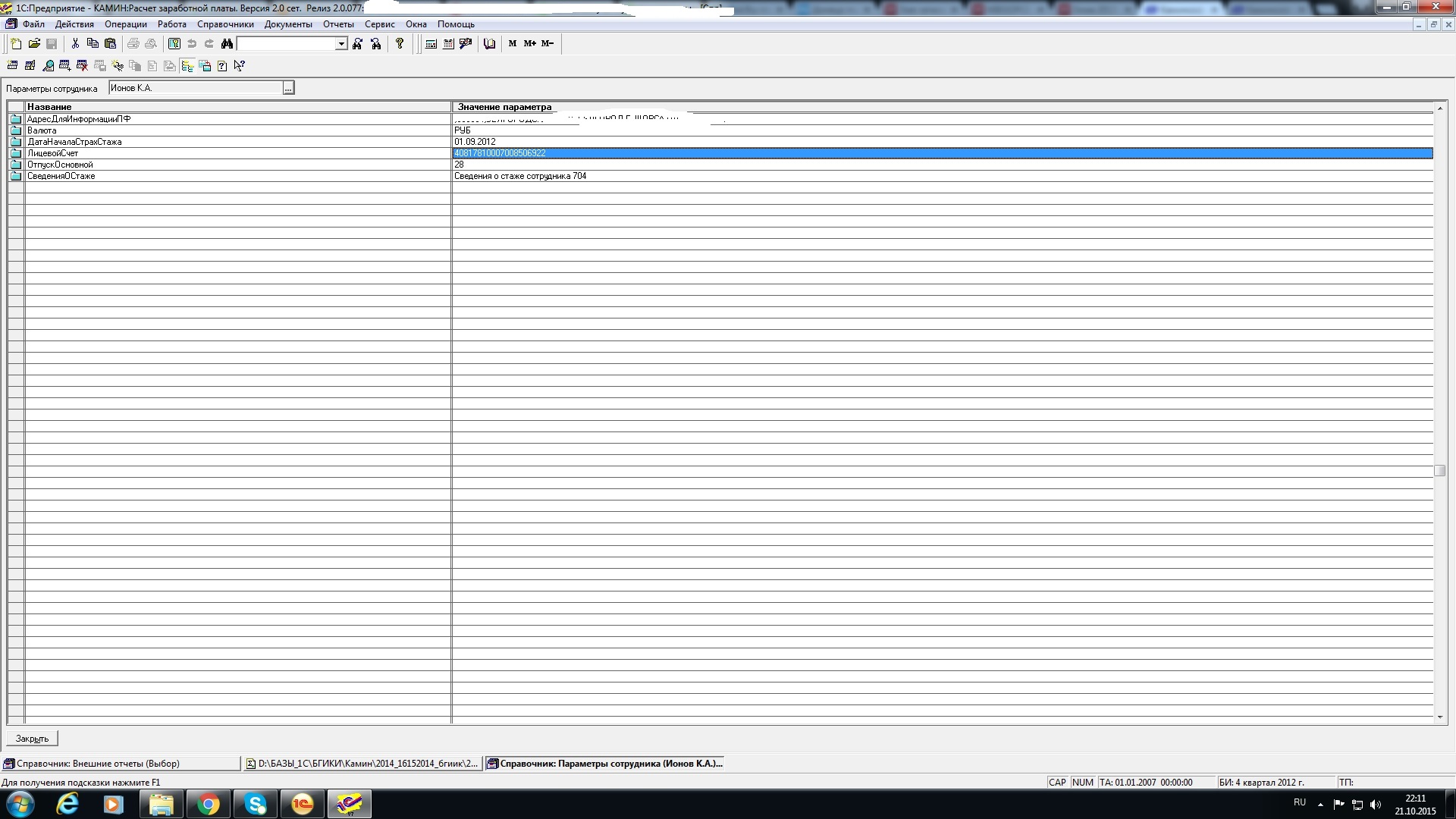The image size is (1456, 819).
Task: Click the yellow question mark Help icon
Action: [400, 44]
